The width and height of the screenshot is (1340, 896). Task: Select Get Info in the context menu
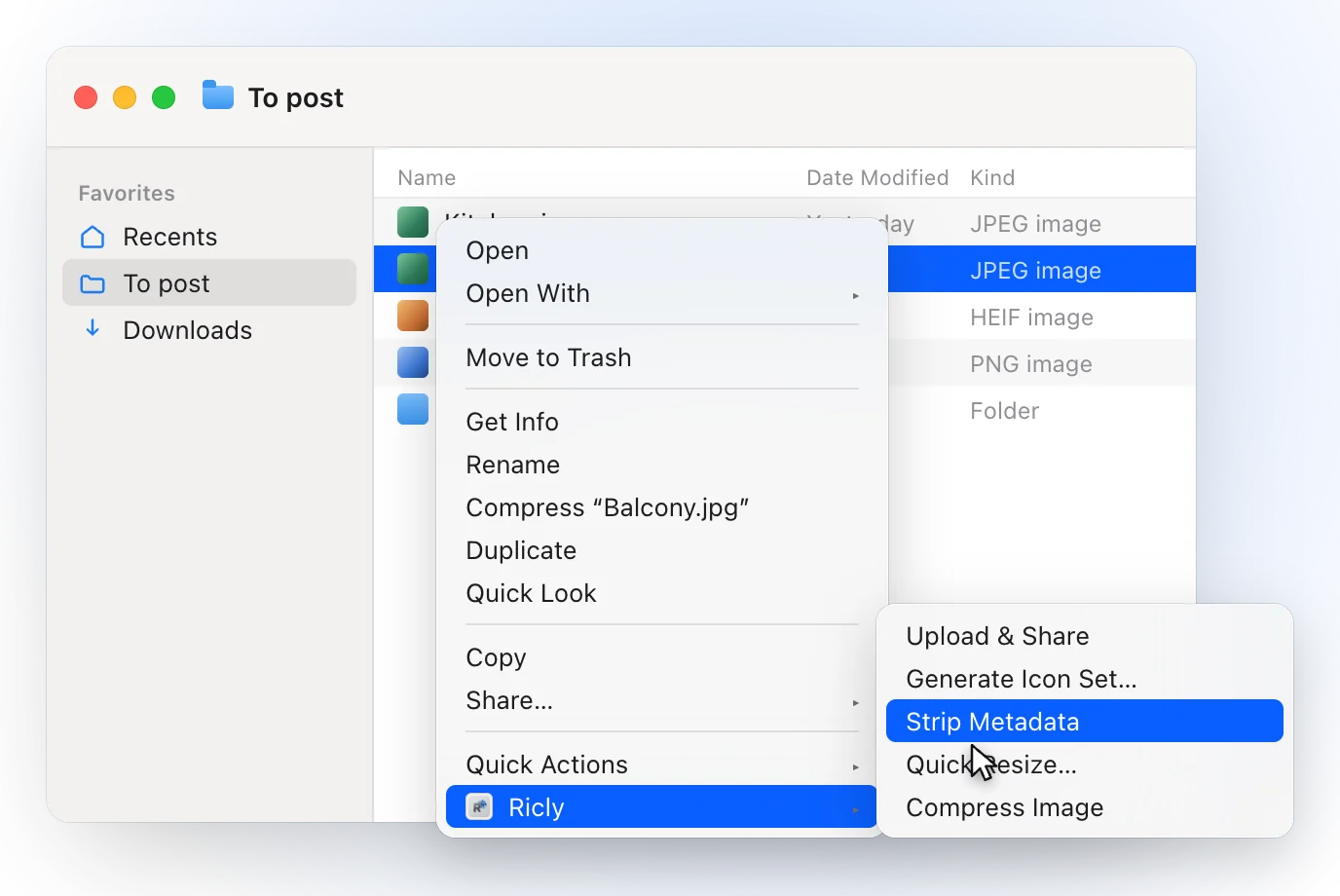[x=662, y=422]
